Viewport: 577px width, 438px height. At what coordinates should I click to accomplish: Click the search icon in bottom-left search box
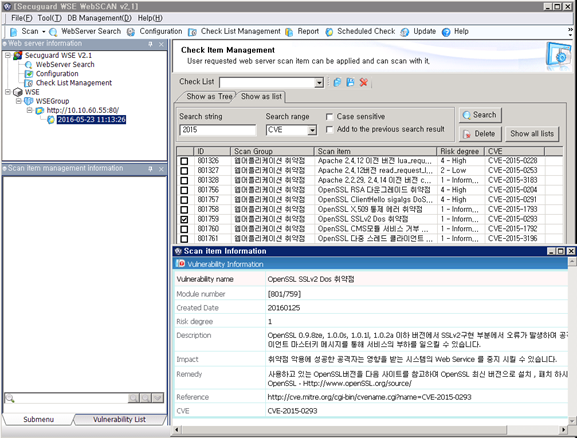(x=10, y=398)
